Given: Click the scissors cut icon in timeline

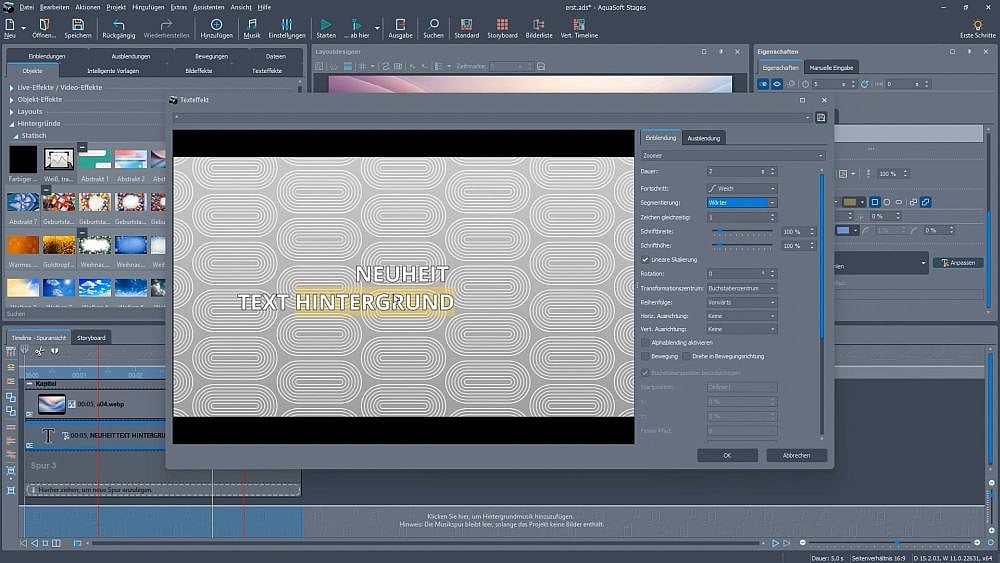Looking at the screenshot, I should tap(39, 351).
